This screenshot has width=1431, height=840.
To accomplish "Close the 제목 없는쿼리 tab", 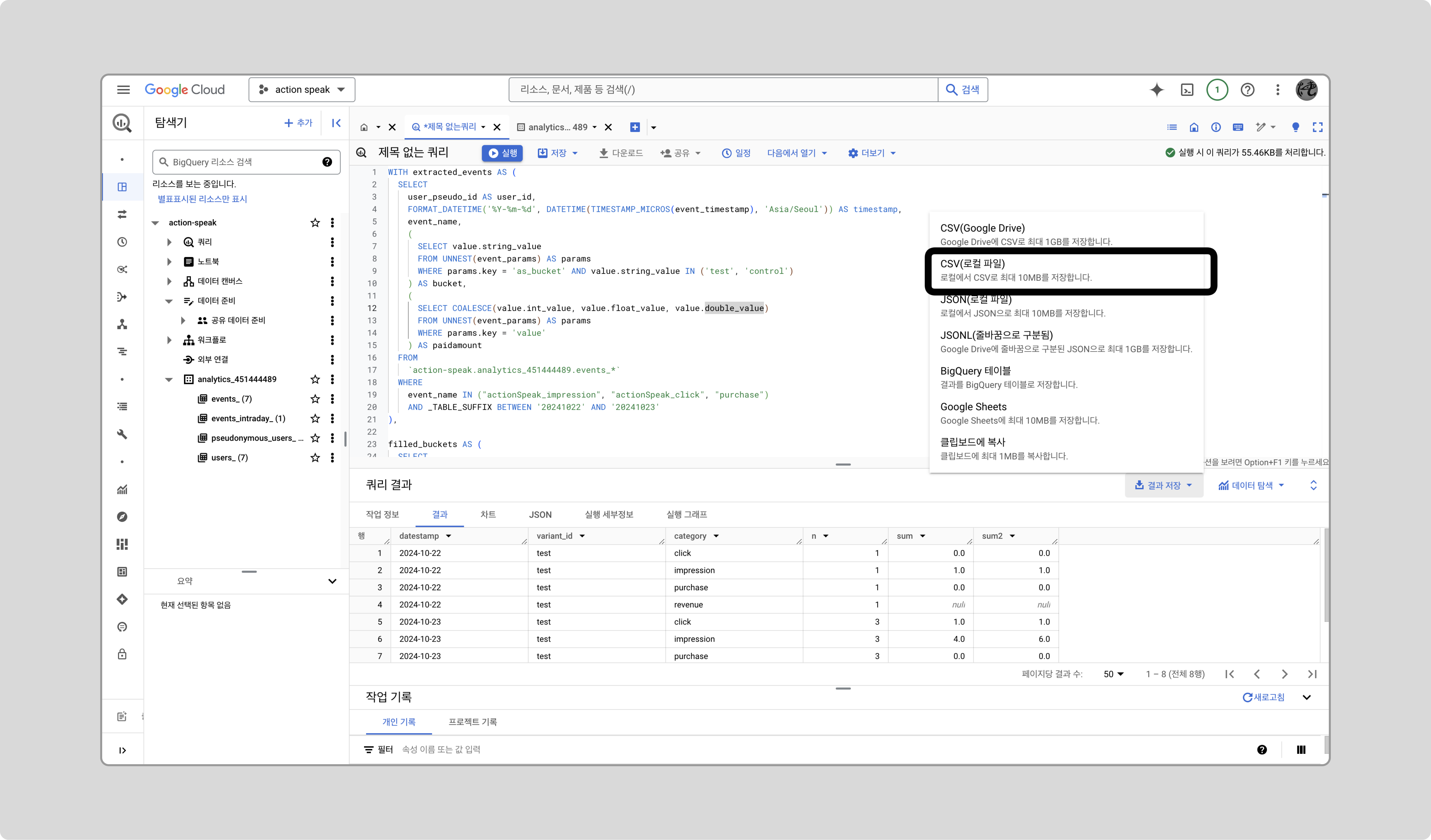I will (x=497, y=127).
